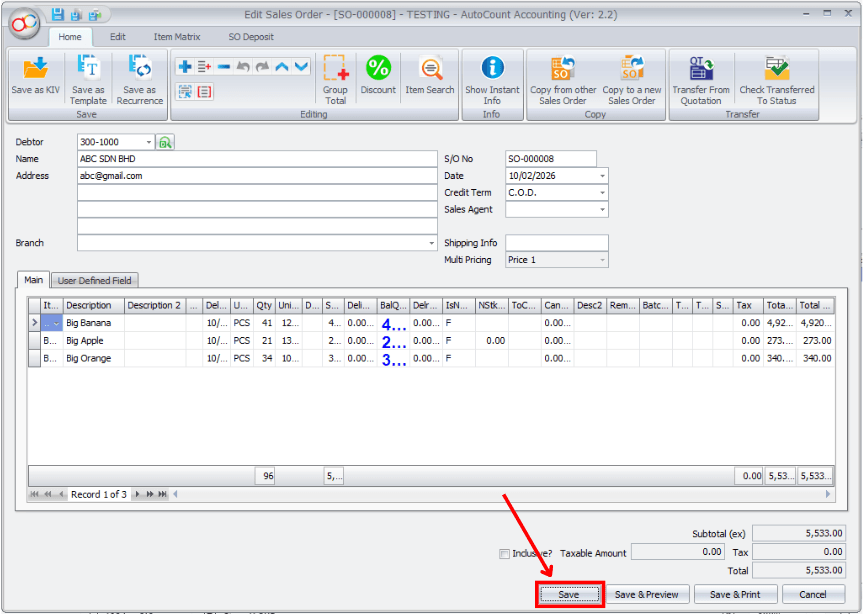Click the Shipping Info input field
Image resolution: width=863 pixels, height=614 pixels.
(556, 243)
